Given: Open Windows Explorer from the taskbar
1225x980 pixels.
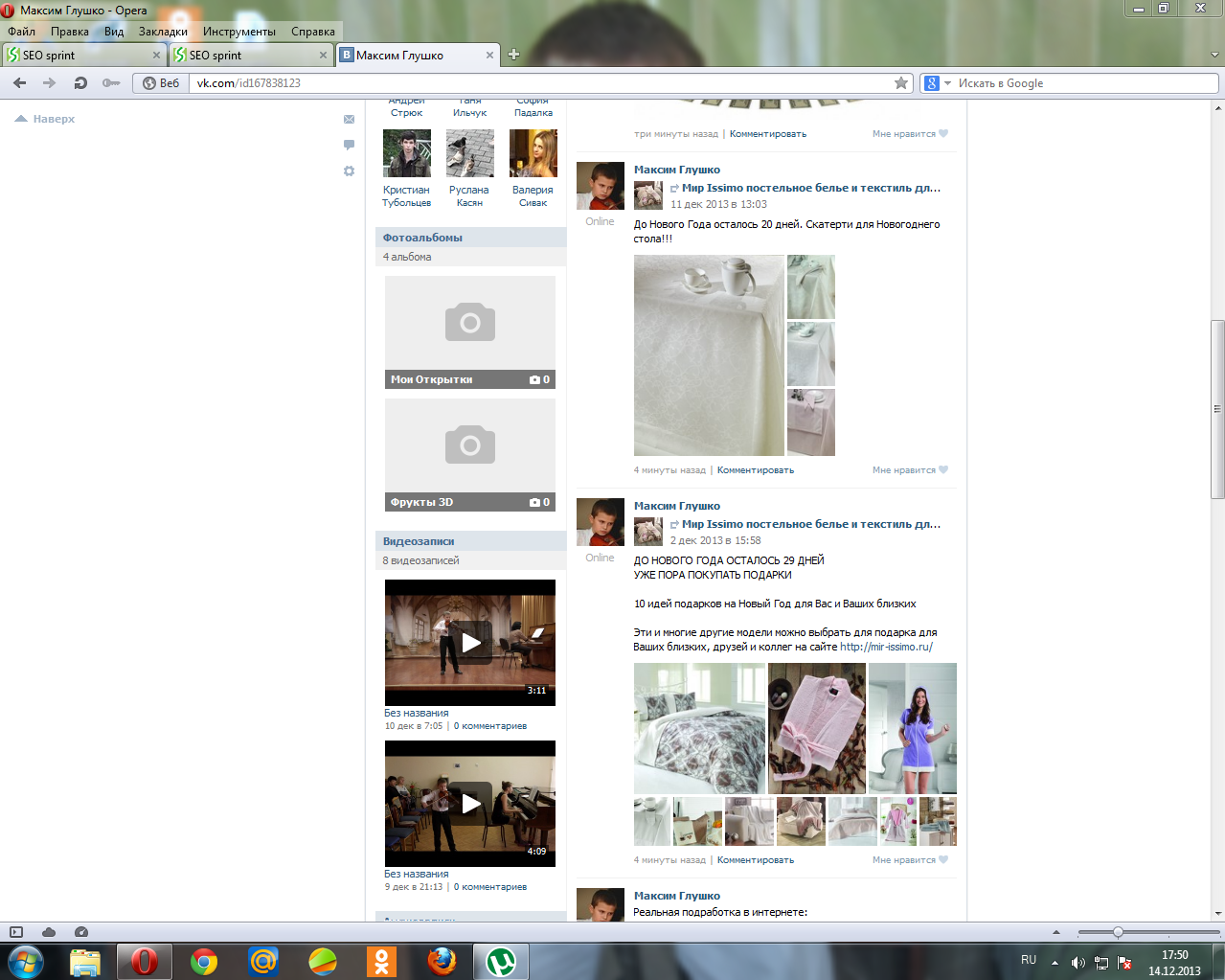Looking at the screenshot, I should click(85, 962).
